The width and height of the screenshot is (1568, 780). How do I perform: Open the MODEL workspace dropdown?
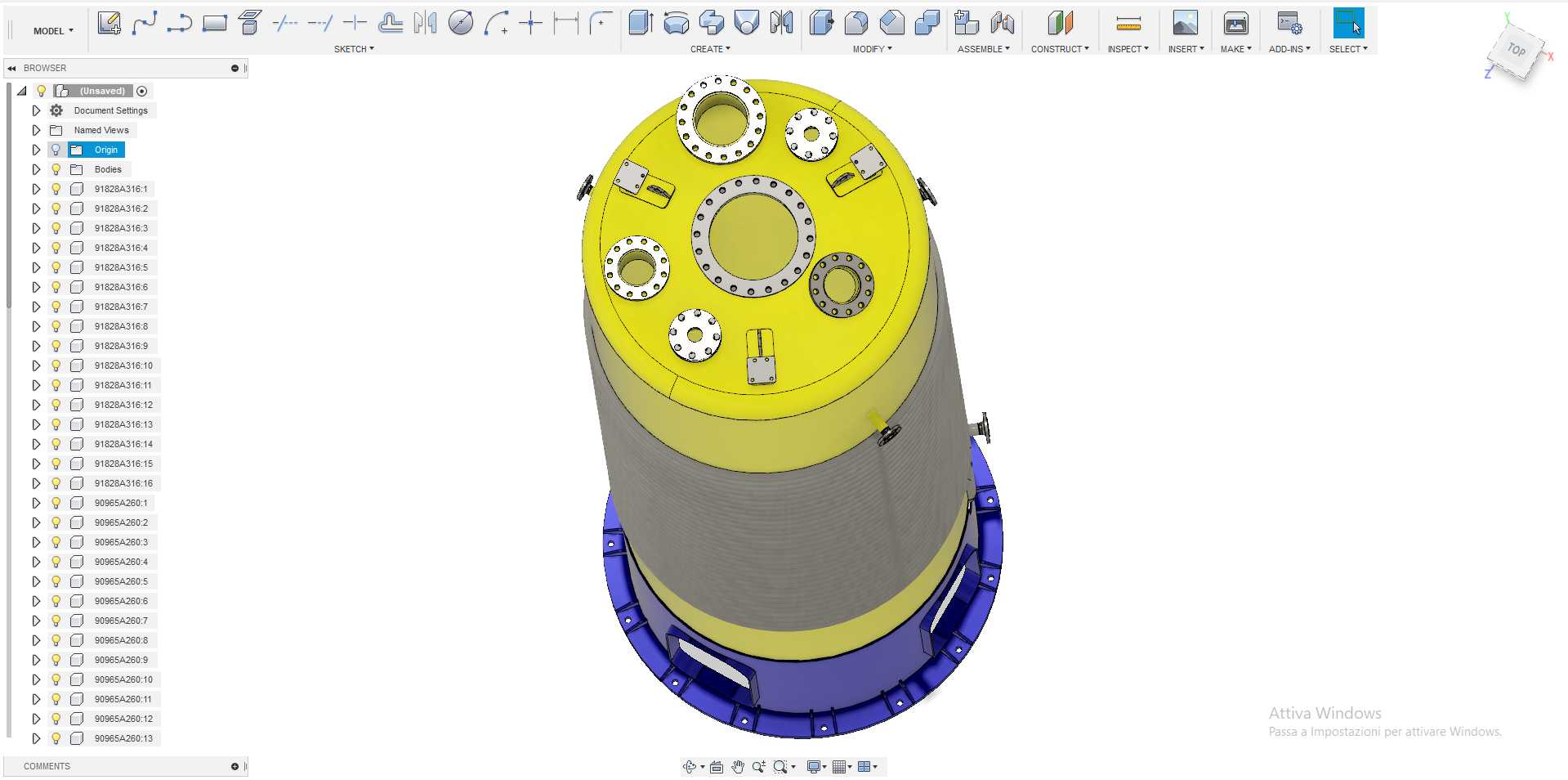click(x=53, y=31)
